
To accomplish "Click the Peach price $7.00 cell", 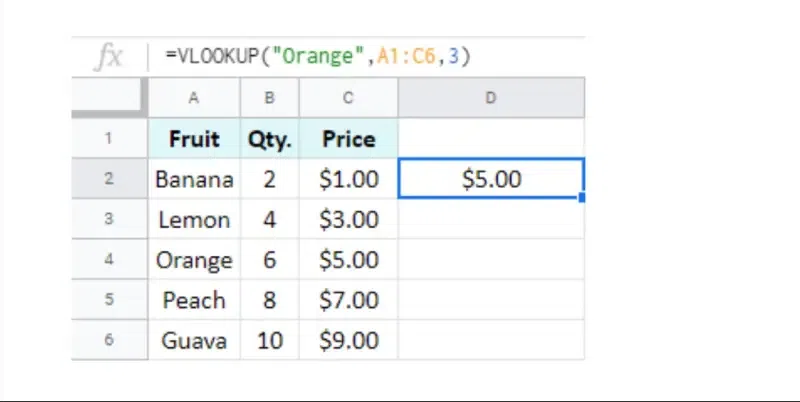I will [348, 301].
